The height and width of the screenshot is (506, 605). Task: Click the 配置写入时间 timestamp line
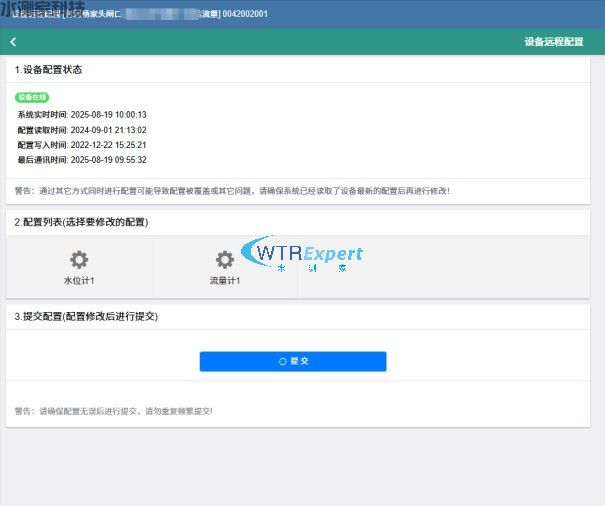click(82, 145)
